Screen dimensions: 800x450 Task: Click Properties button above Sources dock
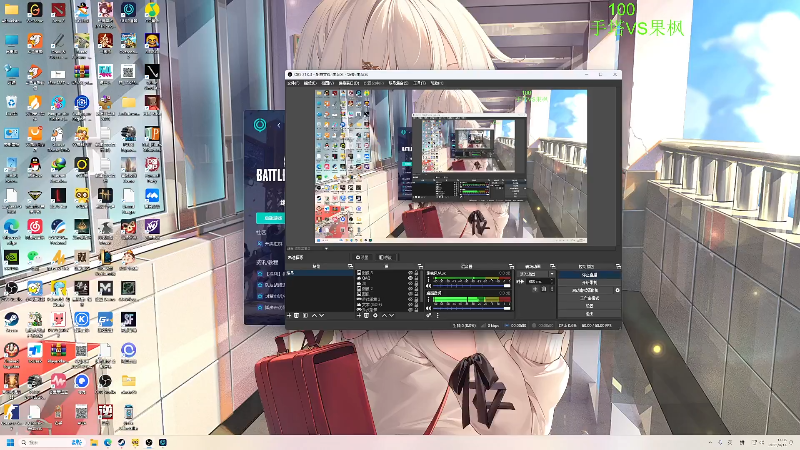(x=362, y=258)
